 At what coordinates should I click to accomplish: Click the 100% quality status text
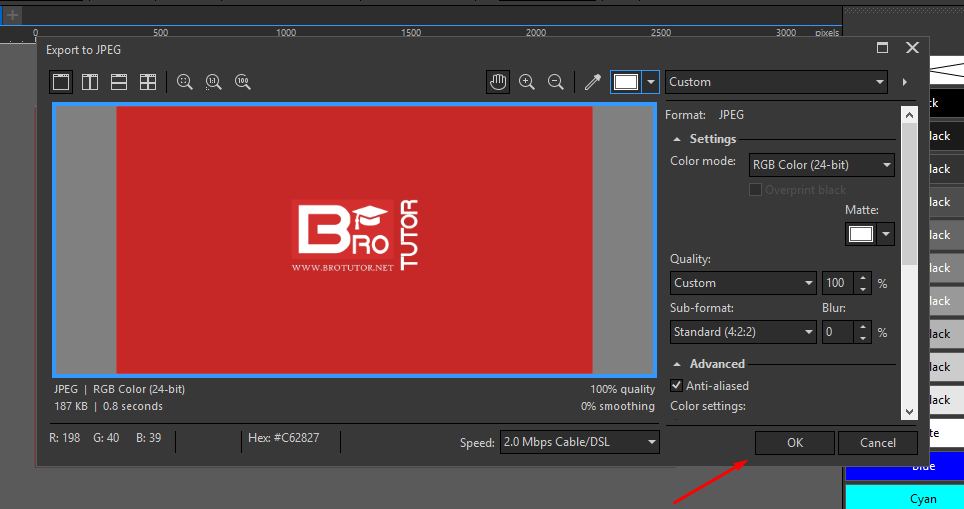(x=622, y=389)
